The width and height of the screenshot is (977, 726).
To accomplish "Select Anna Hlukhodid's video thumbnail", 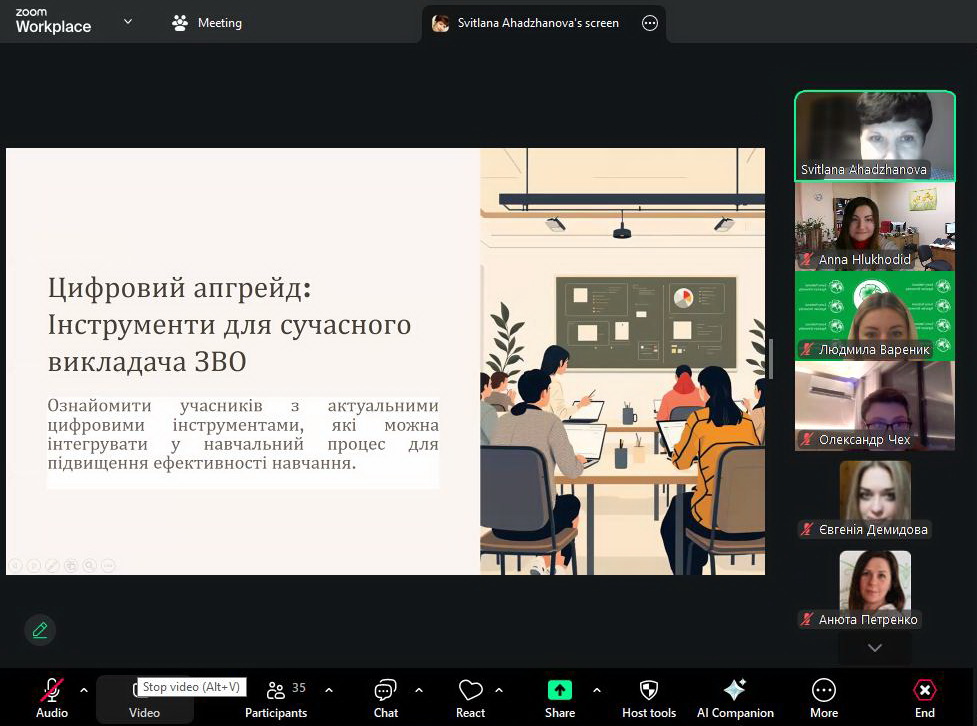I will point(874,227).
